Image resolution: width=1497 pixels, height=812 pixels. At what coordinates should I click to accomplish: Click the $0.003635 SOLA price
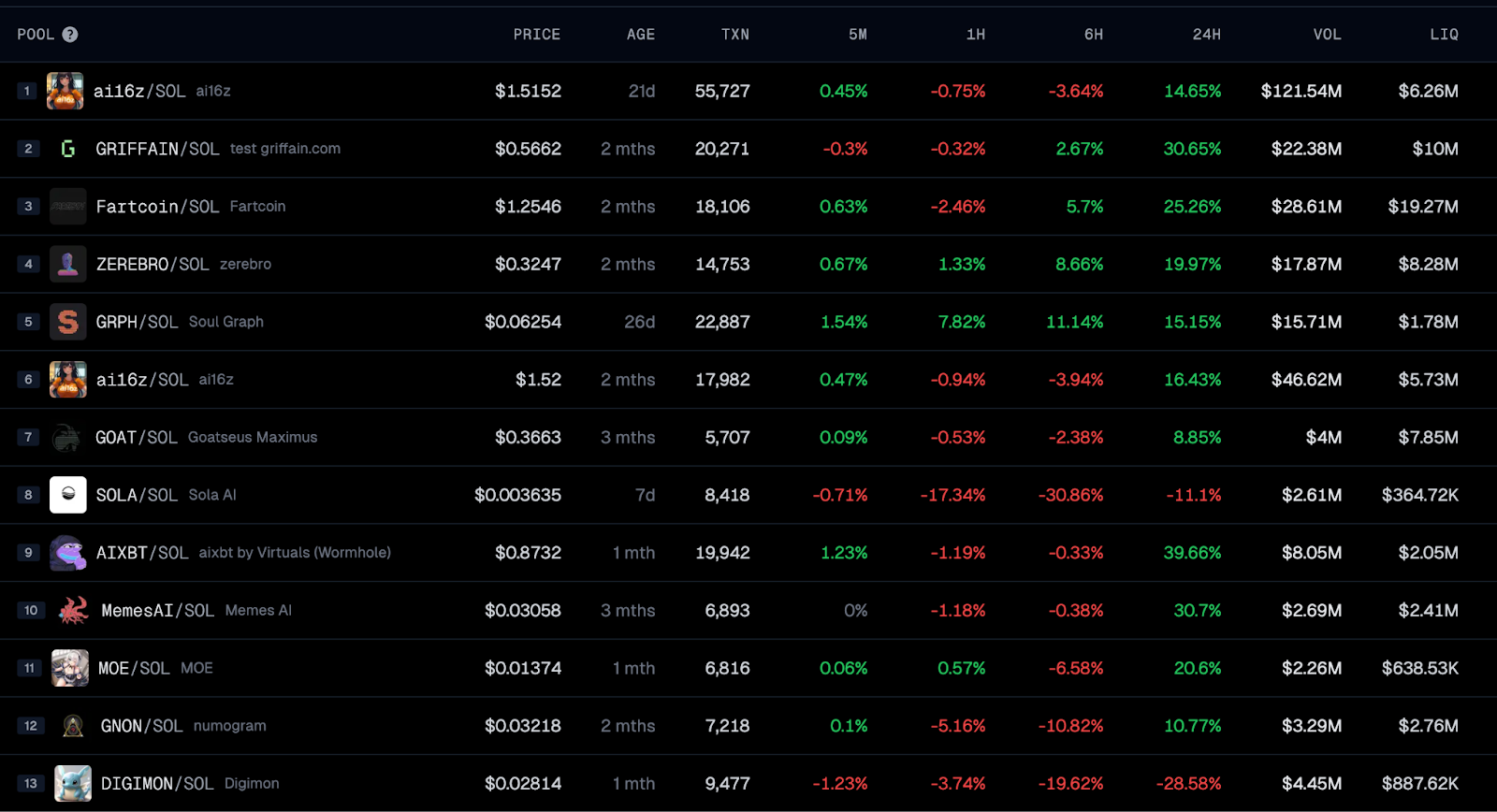click(517, 495)
